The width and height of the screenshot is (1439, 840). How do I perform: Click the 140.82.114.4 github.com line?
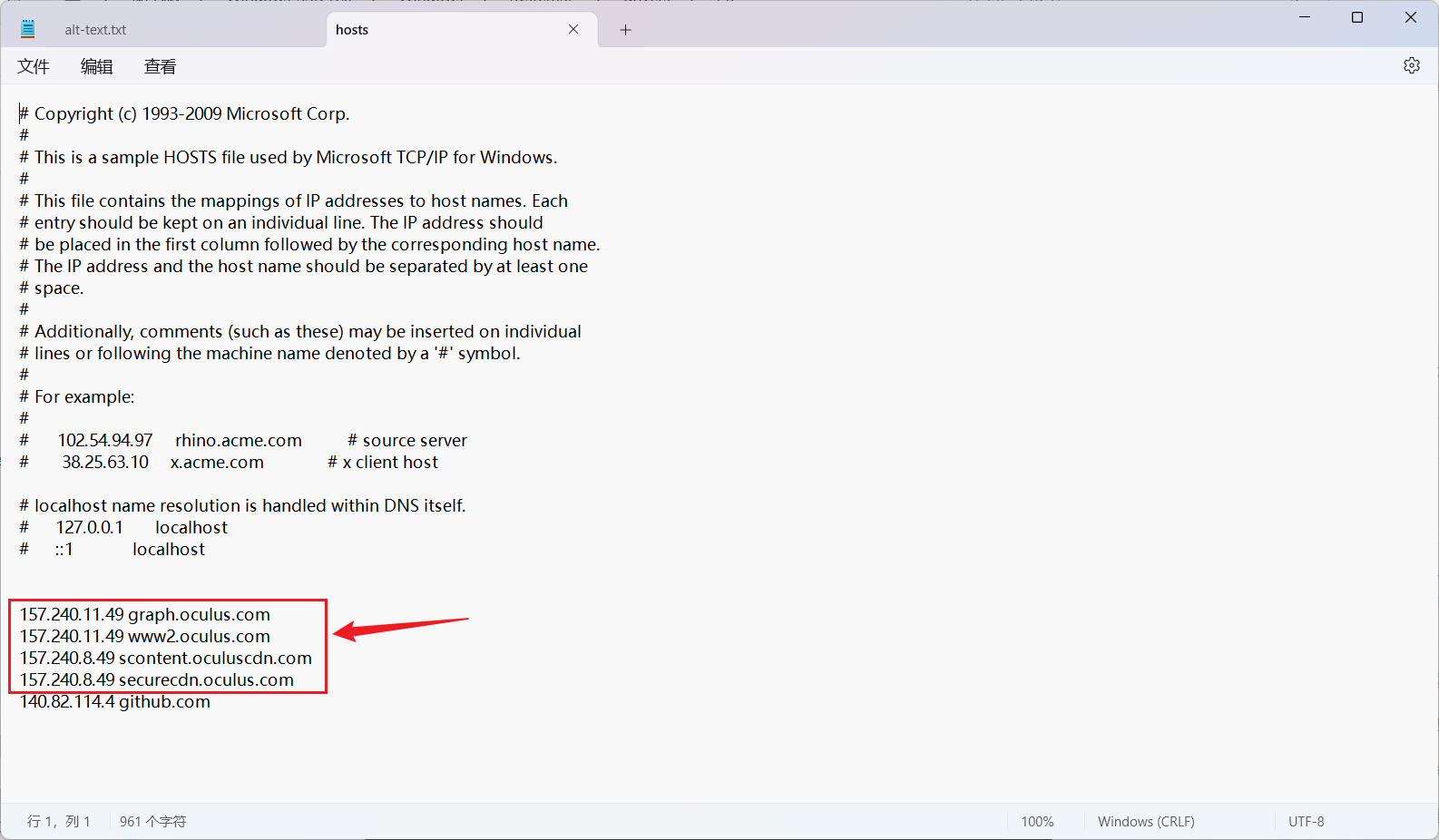[x=115, y=702]
